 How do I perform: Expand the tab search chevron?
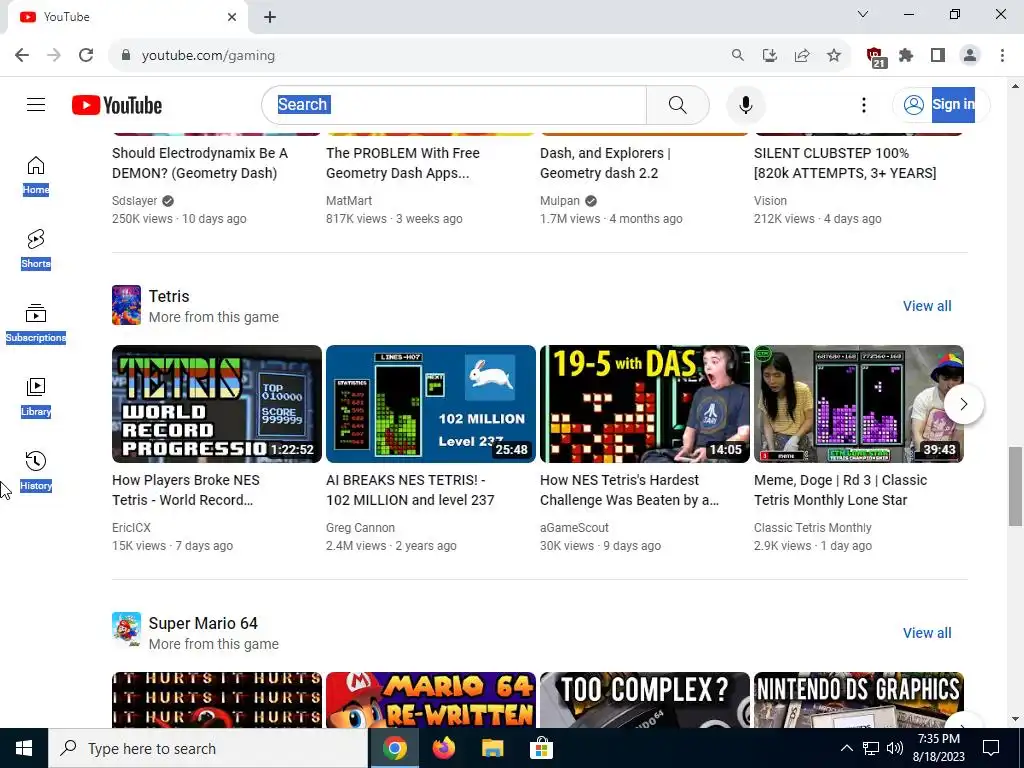(x=863, y=14)
